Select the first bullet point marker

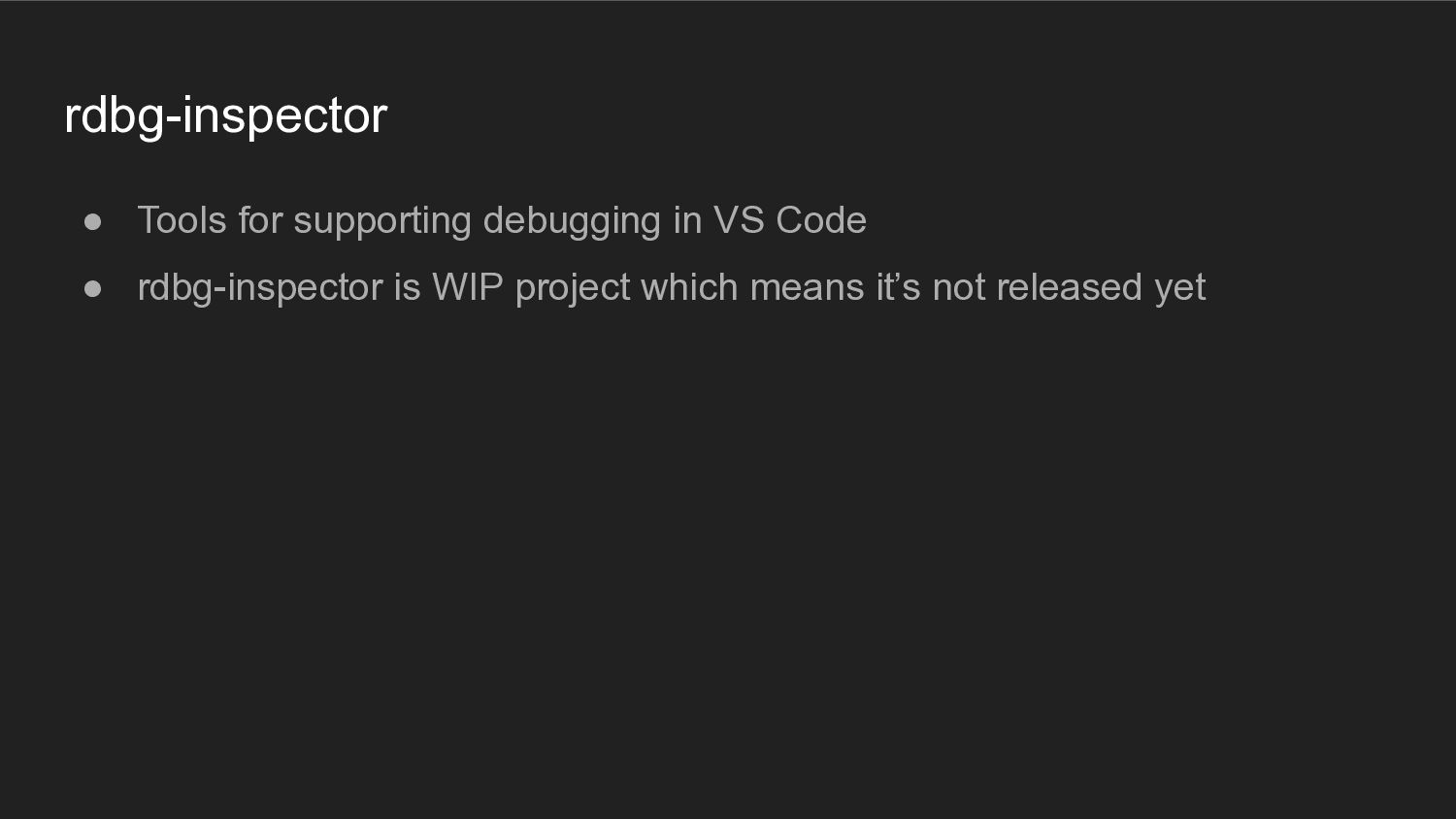point(93,222)
